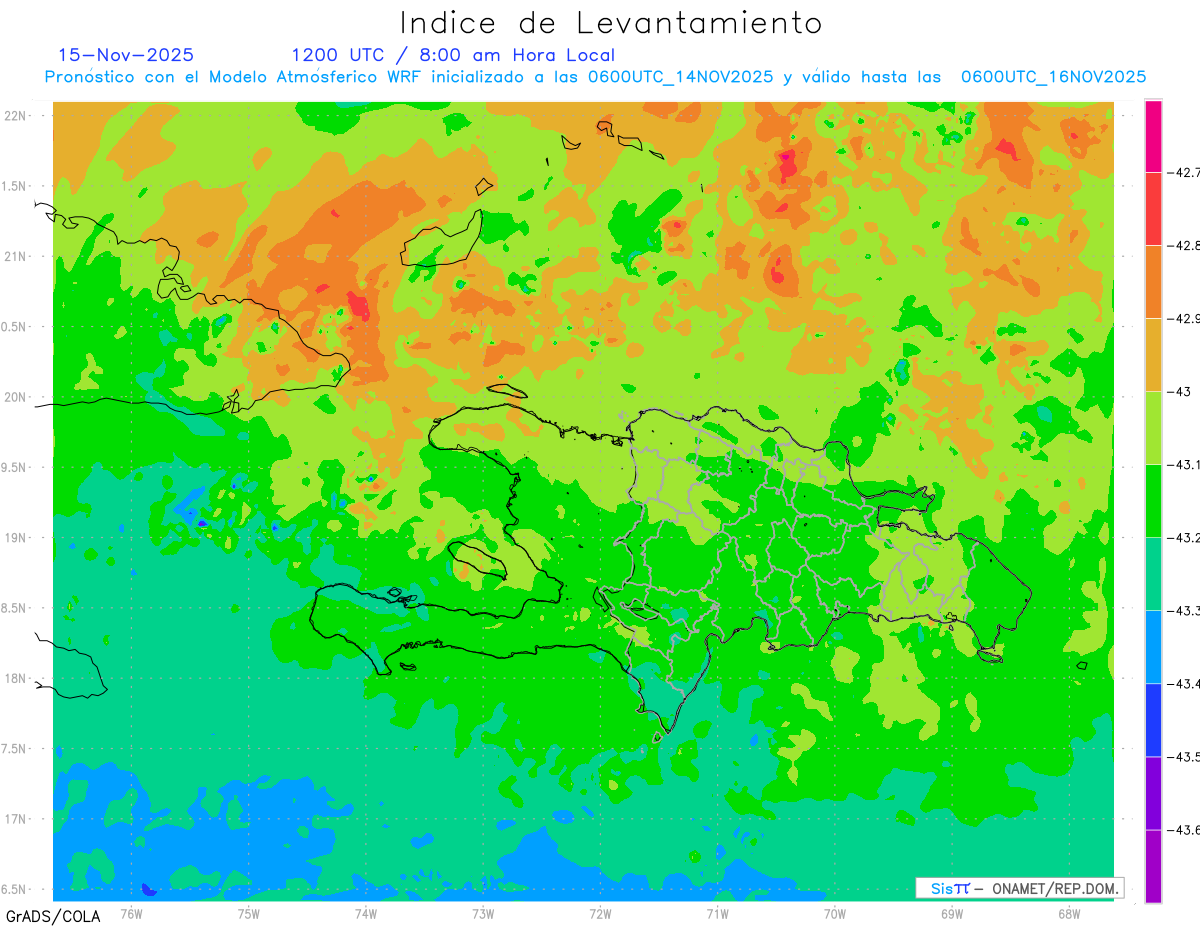Click the 76W longitude axis label
Image resolution: width=1200 pixels, height=927 pixels.
tap(131, 913)
